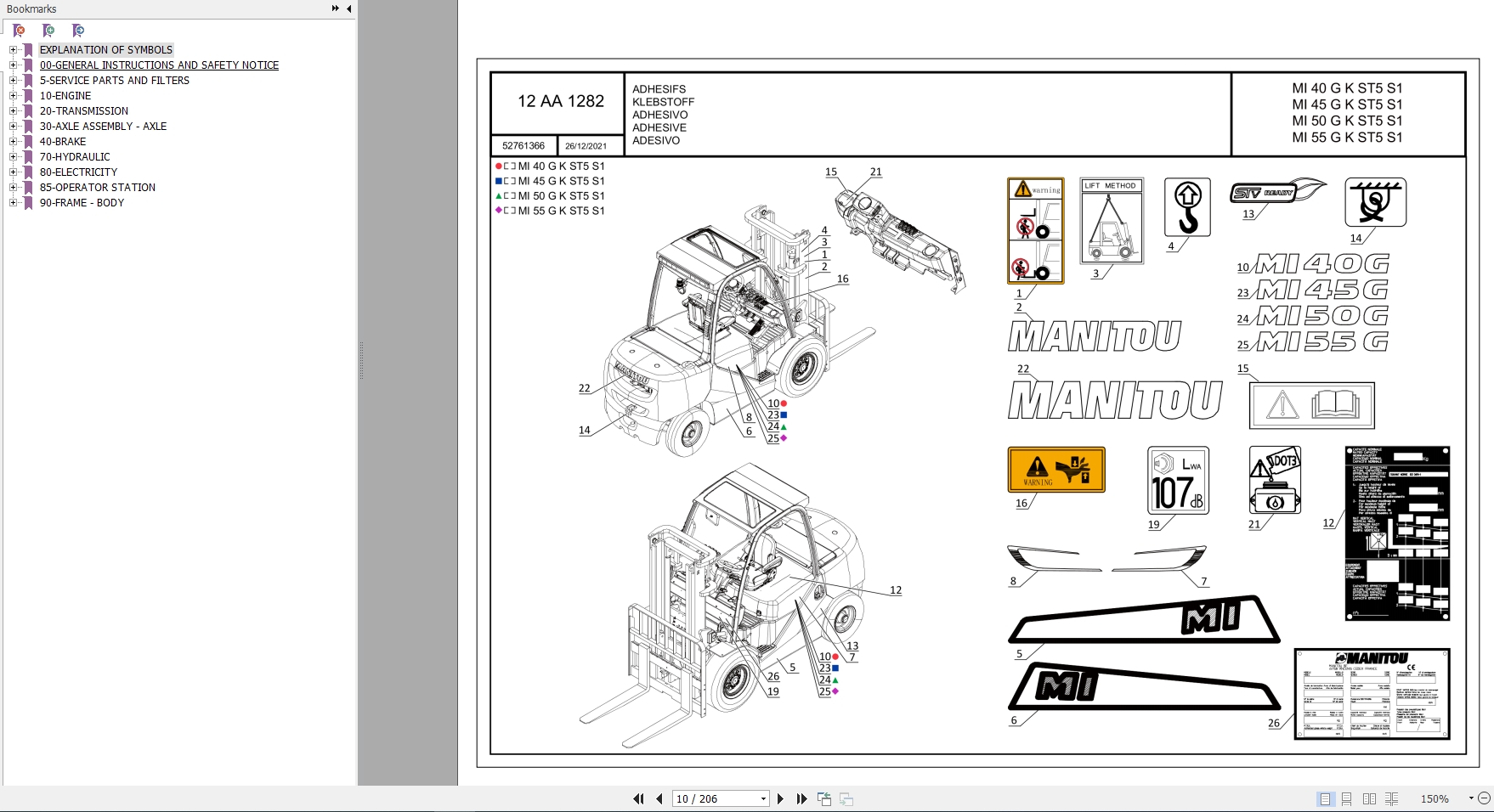Screen dimensions: 1494x812
Task: Switch to continuous page view
Action: coord(1347,798)
